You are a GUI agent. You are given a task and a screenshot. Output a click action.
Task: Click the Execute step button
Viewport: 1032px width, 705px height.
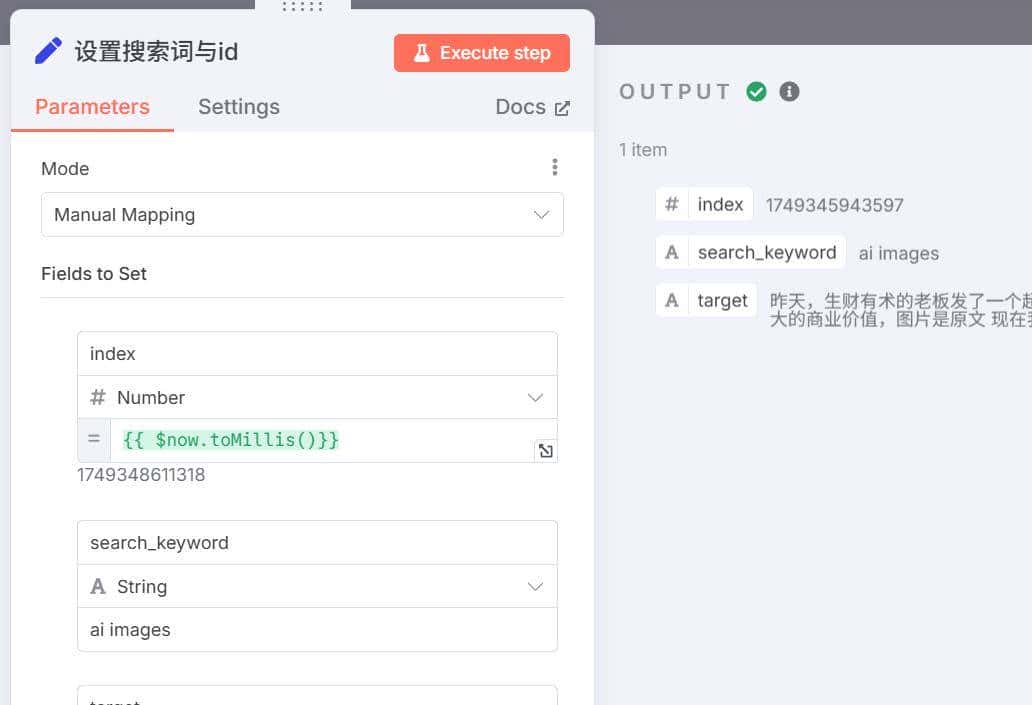(481, 52)
